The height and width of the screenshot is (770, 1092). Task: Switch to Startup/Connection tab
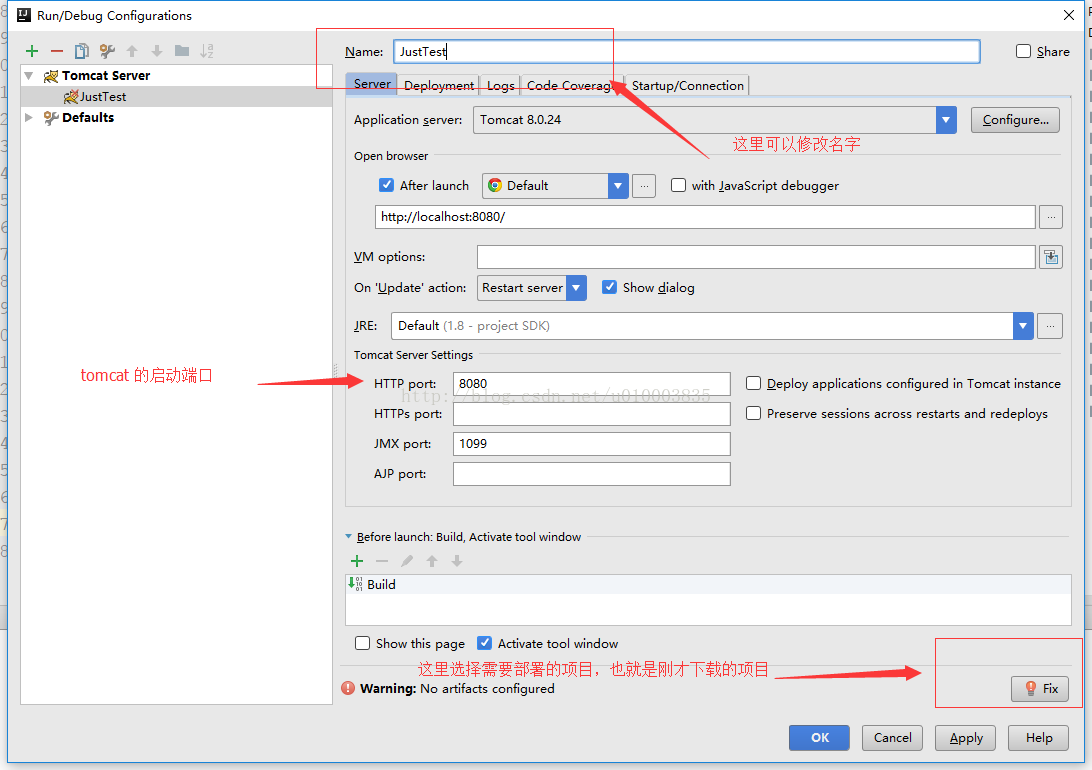(x=687, y=86)
